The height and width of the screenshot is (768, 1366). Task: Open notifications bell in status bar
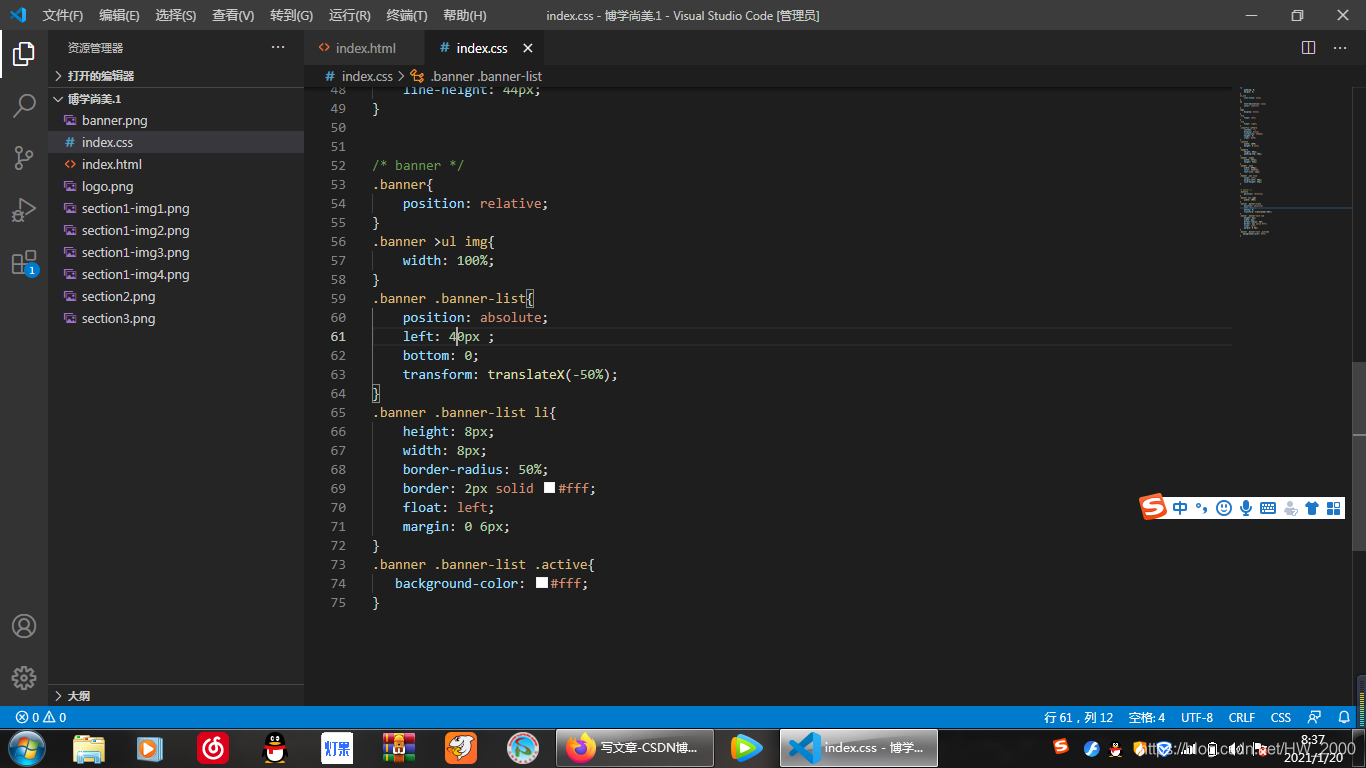(x=1344, y=717)
